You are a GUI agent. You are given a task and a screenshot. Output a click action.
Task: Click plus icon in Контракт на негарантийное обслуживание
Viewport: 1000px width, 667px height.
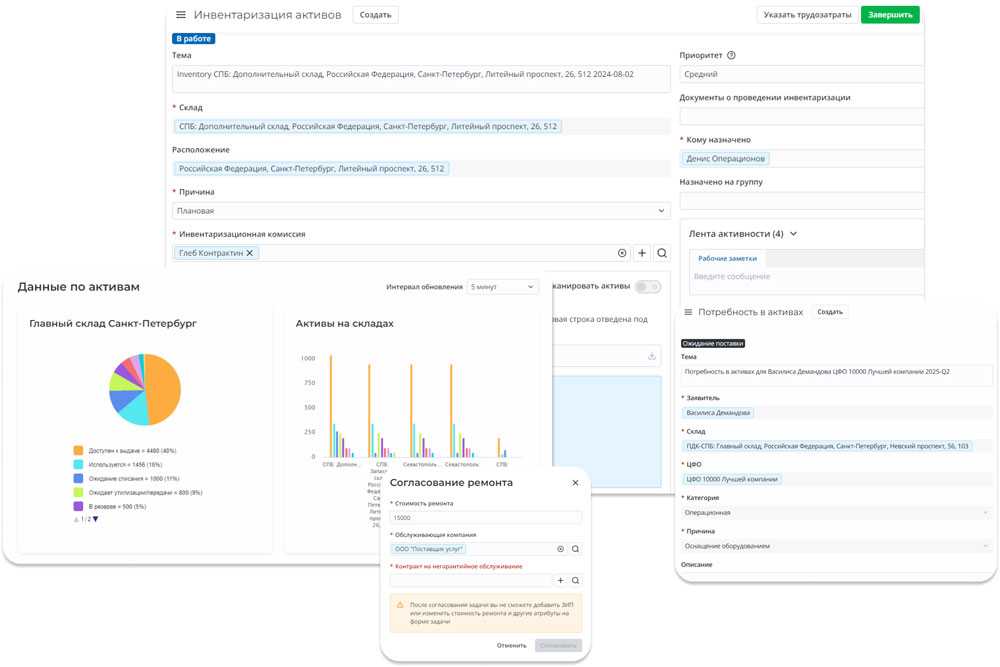560,580
